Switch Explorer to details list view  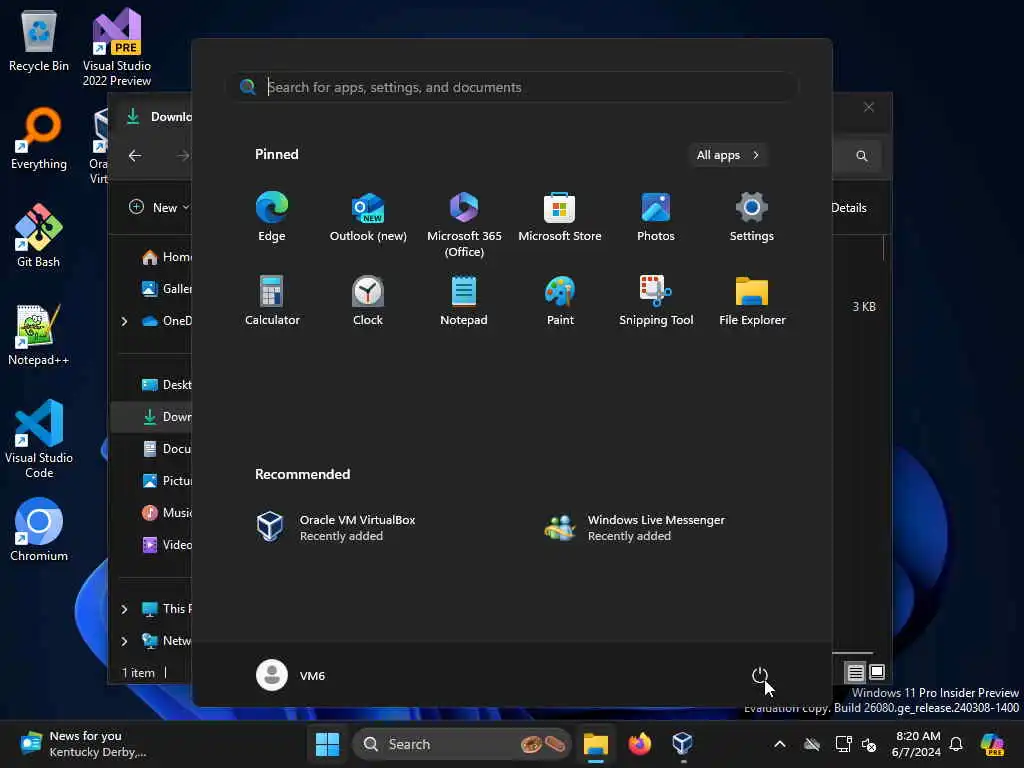(x=855, y=672)
